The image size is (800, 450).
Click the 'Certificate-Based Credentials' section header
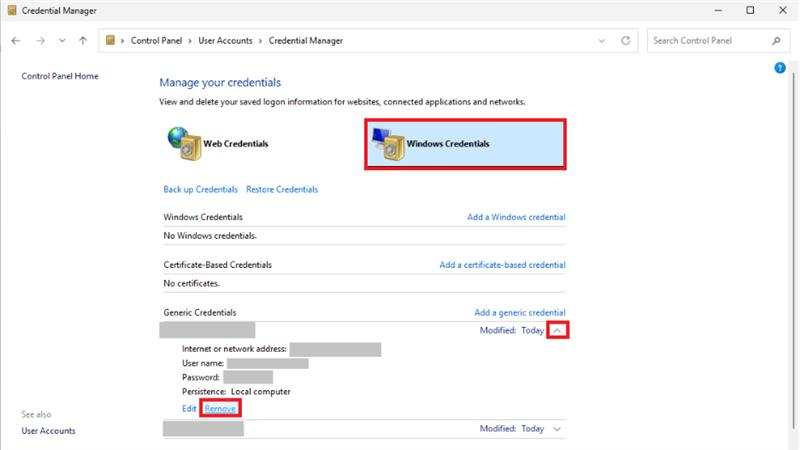pos(217,265)
